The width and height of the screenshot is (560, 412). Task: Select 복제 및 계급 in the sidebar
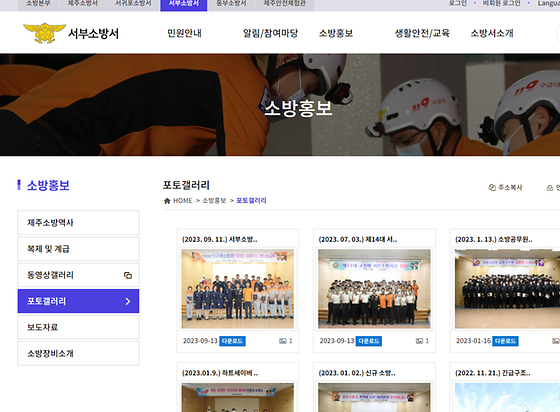click(x=78, y=249)
